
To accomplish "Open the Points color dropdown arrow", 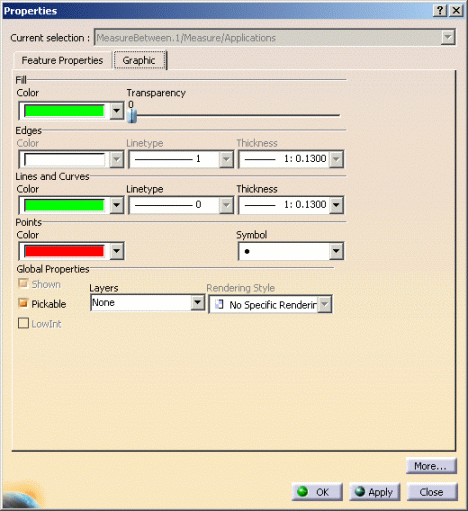I will (117, 251).
